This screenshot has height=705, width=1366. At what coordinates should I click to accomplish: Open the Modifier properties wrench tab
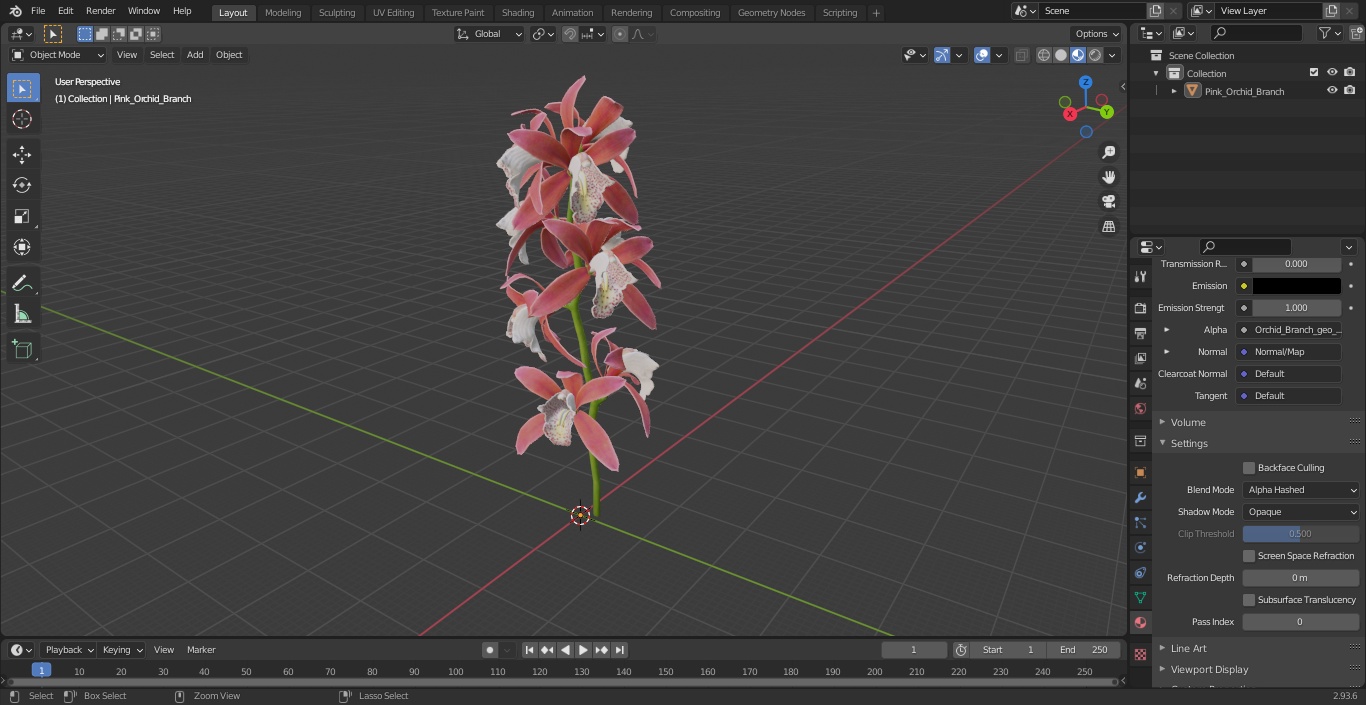click(x=1140, y=497)
